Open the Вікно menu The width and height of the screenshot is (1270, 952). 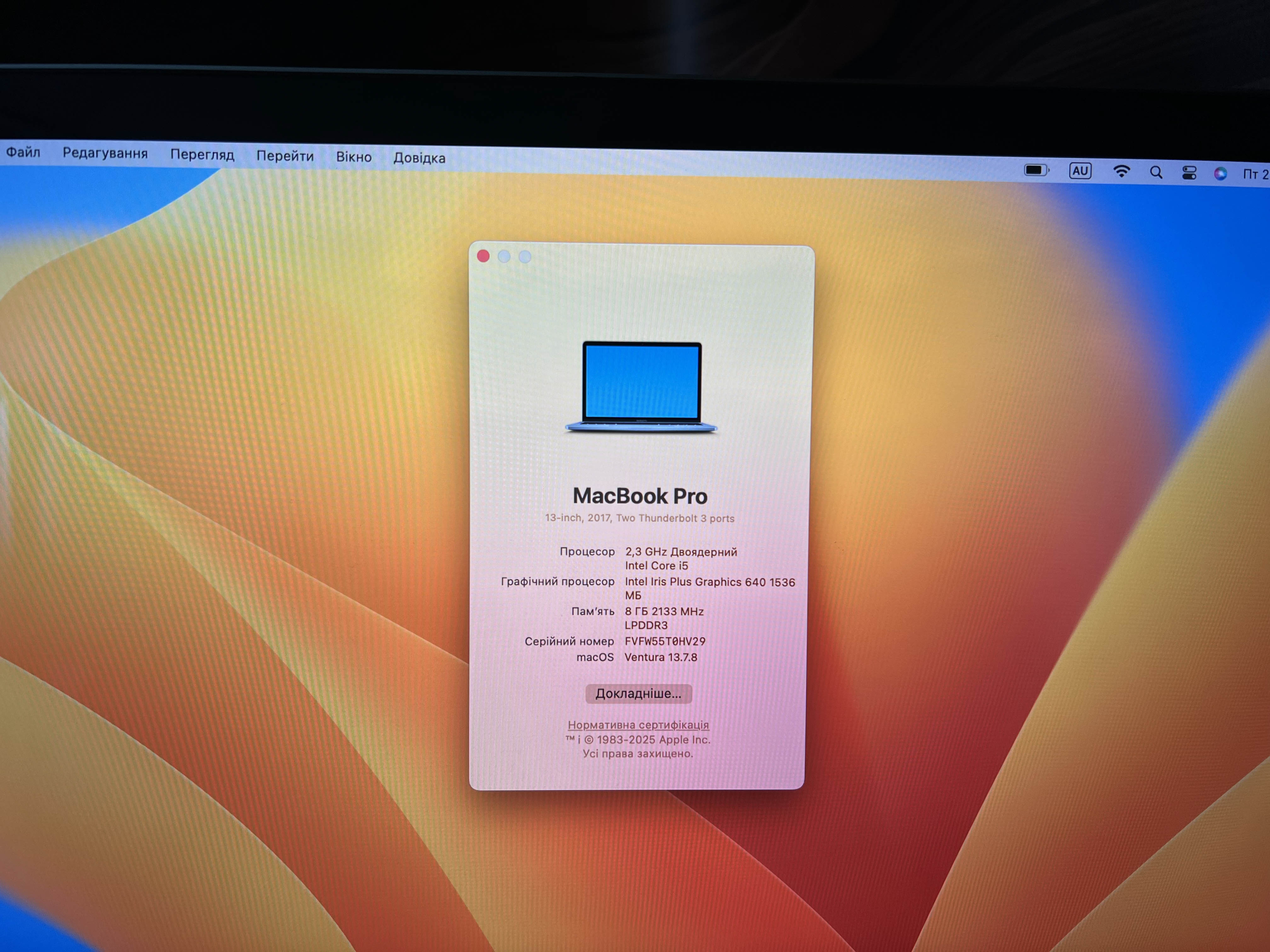pos(353,157)
